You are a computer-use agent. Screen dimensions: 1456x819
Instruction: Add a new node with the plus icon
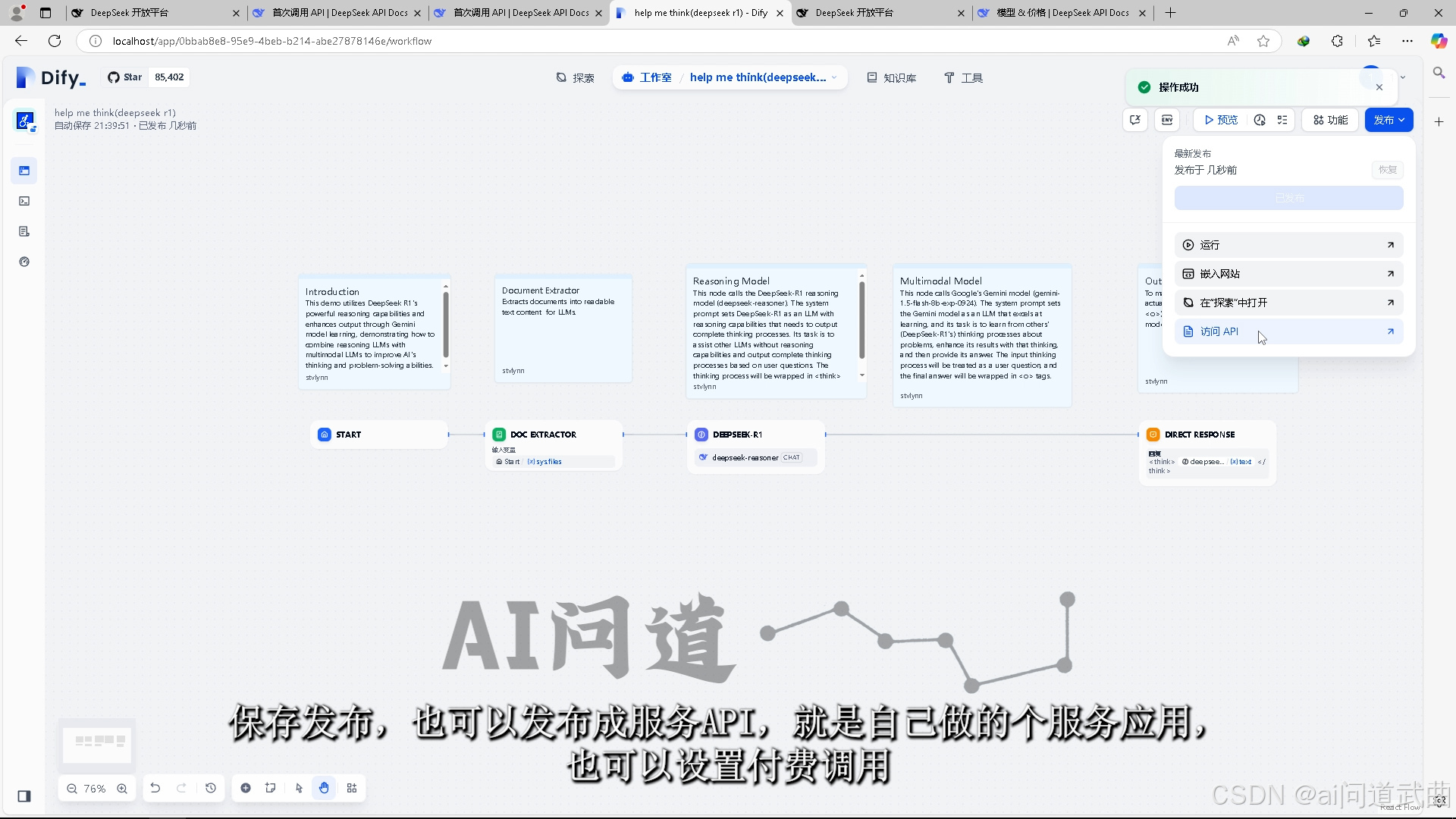pos(246,788)
